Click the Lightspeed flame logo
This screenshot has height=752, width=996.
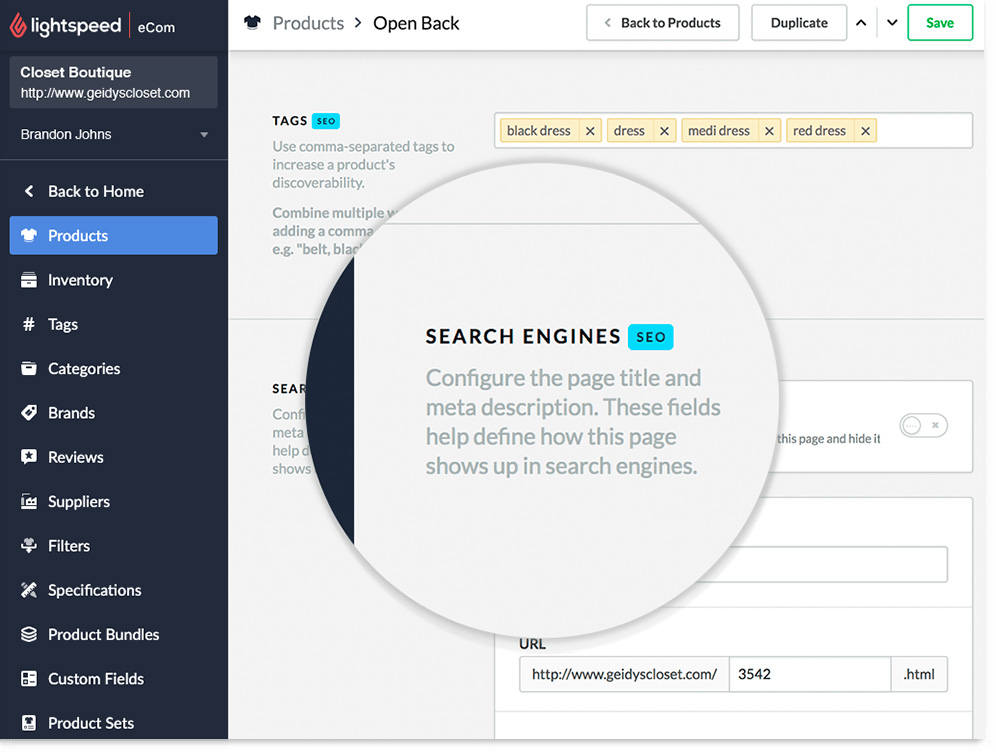point(18,25)
